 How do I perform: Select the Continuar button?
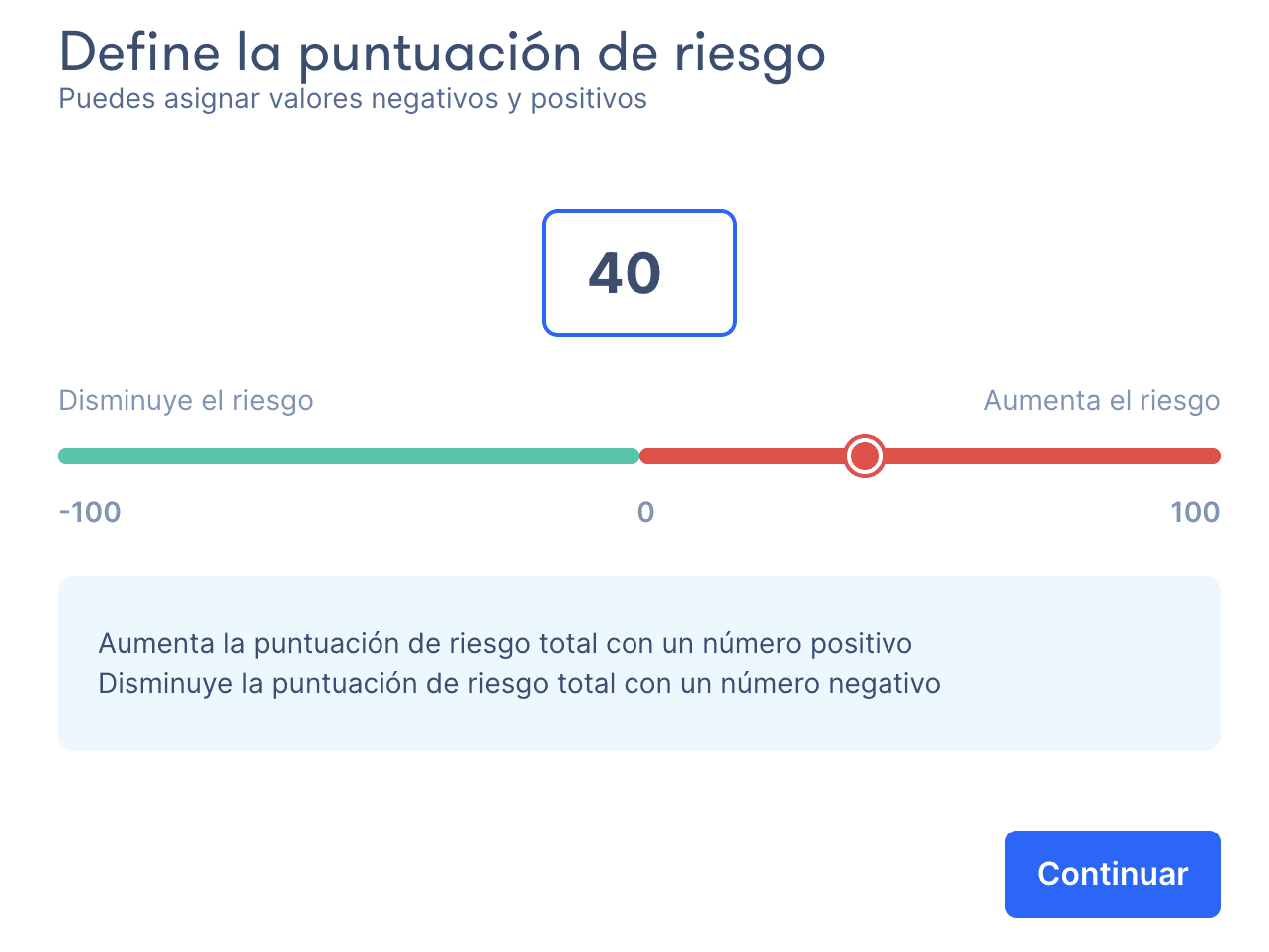pyautogui.click(x=1112, y=873)
